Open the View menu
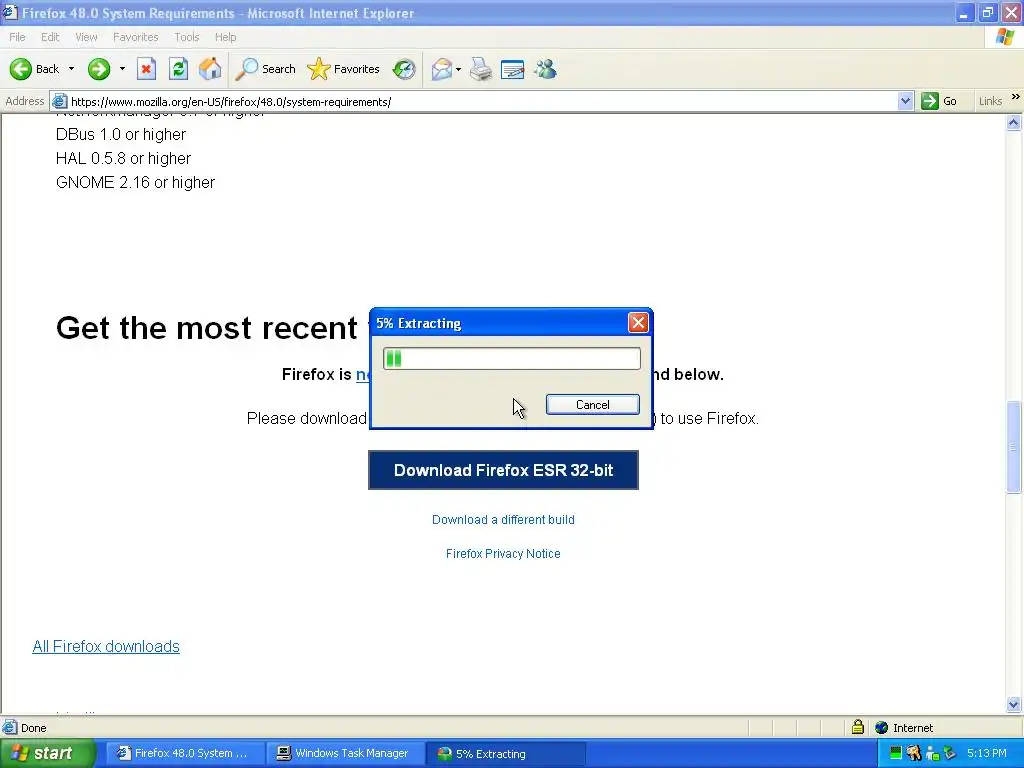This screenshot has height=768, width=1024. [x=86, y=37]
